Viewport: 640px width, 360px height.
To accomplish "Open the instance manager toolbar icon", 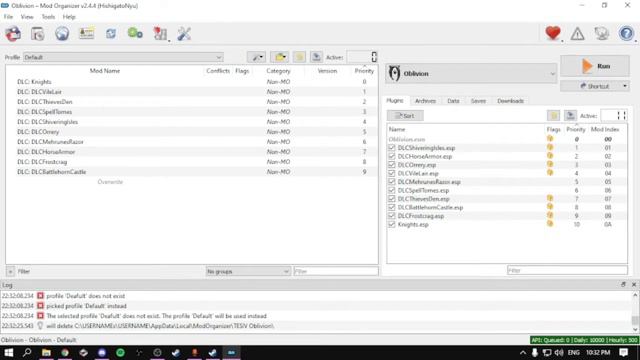I will [x=13, y=34].
